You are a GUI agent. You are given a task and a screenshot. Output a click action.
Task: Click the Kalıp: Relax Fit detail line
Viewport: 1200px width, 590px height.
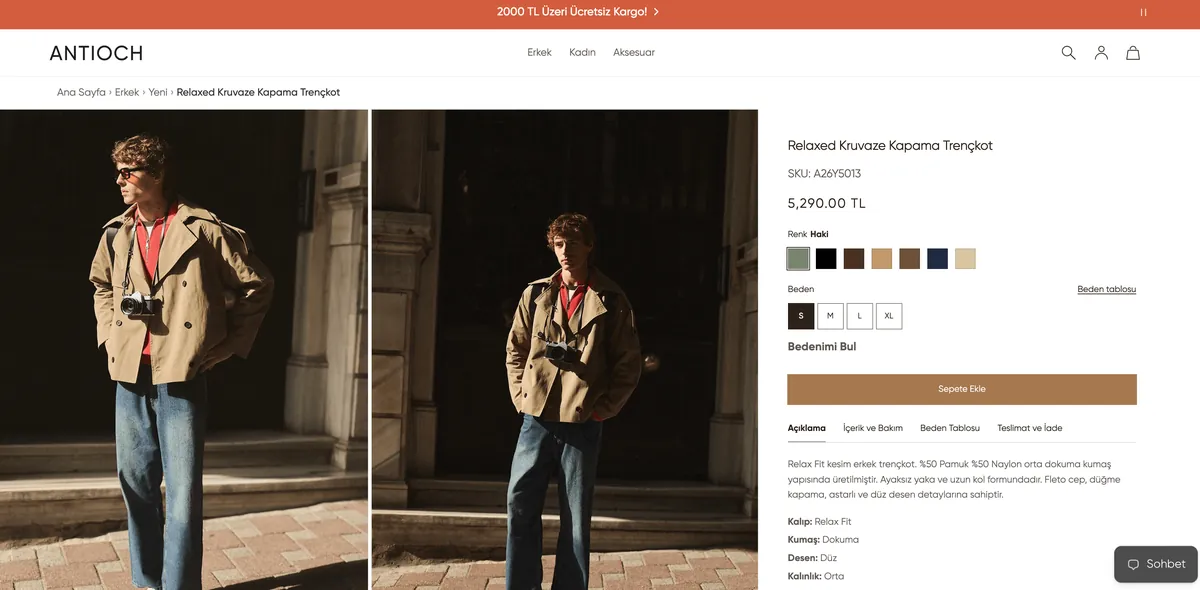tap(820, 522)
